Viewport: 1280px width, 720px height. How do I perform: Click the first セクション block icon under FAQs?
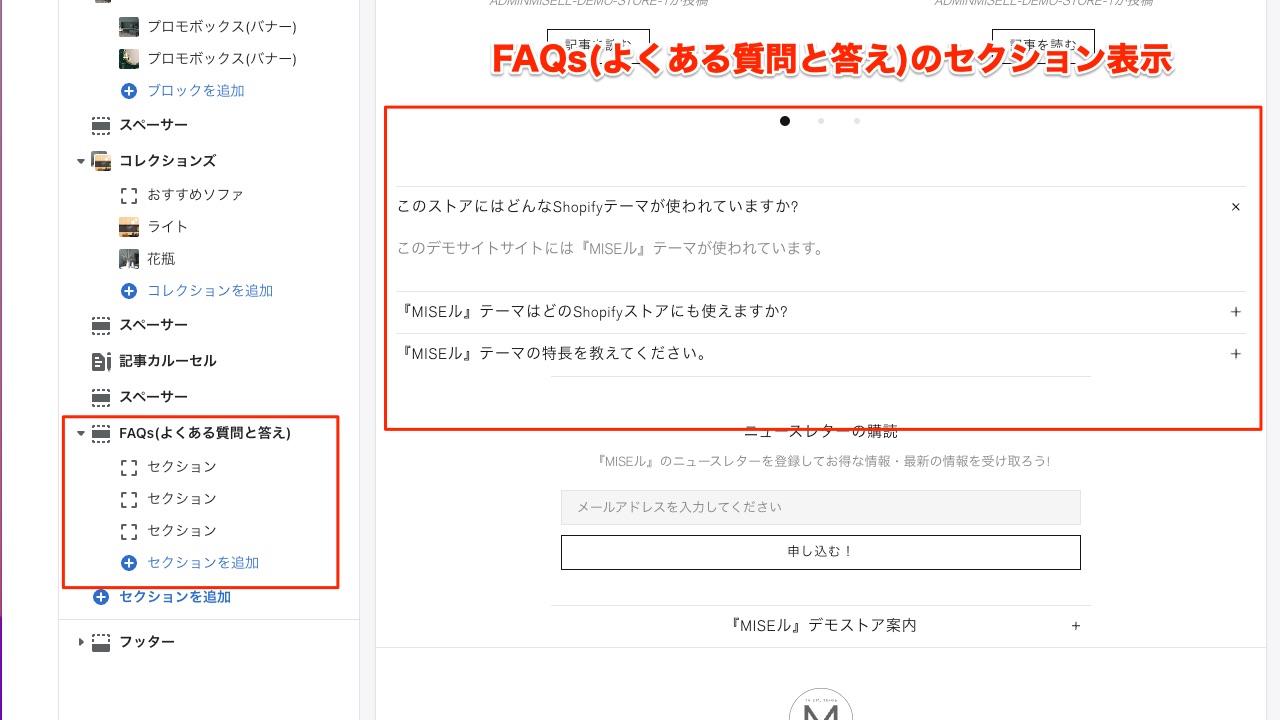(129, 467)
